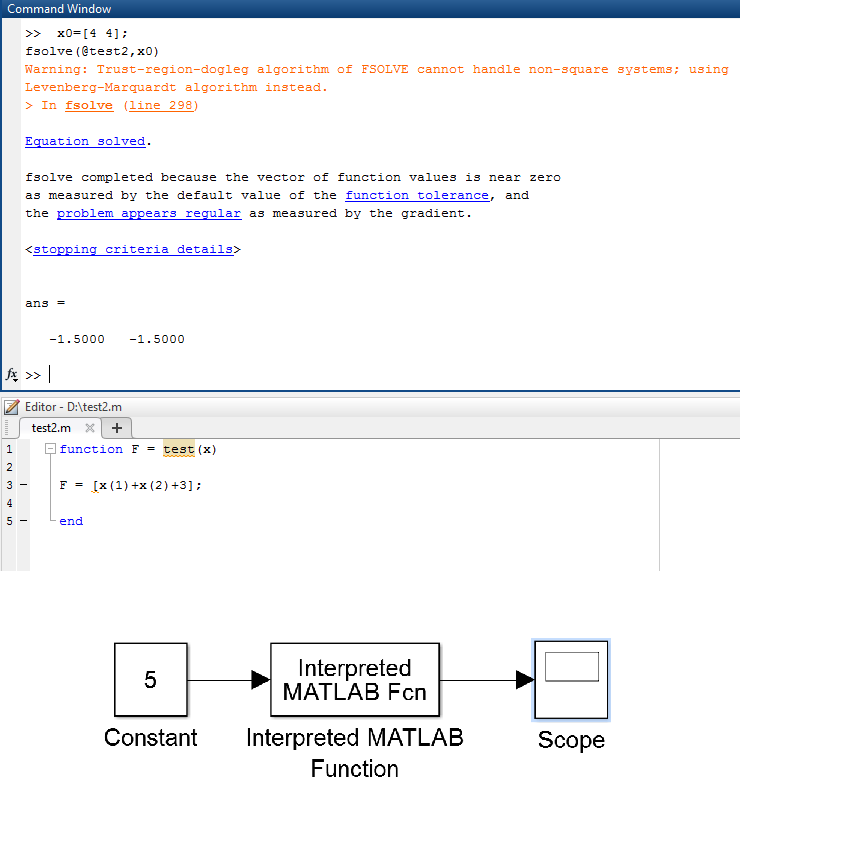The height and width of the screenshot is (861, 852).
Task: Add a new editor tab with plus button
Action: click(116, 428)
